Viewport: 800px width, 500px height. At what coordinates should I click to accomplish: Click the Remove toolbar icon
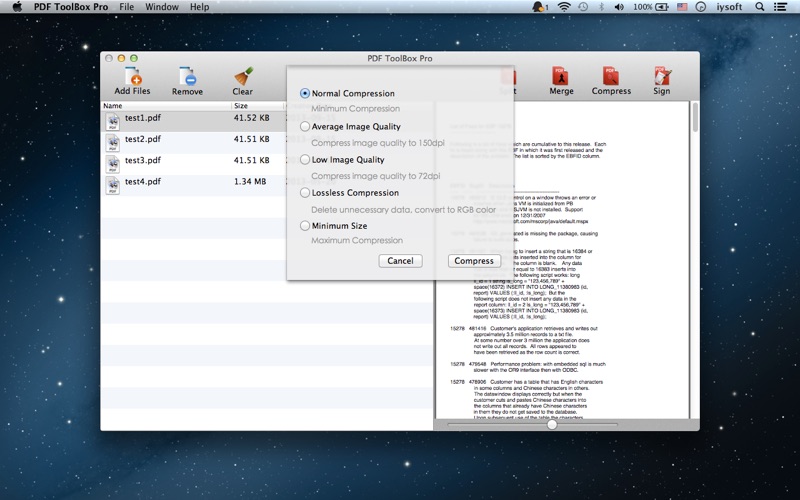(x=187, y=77)
